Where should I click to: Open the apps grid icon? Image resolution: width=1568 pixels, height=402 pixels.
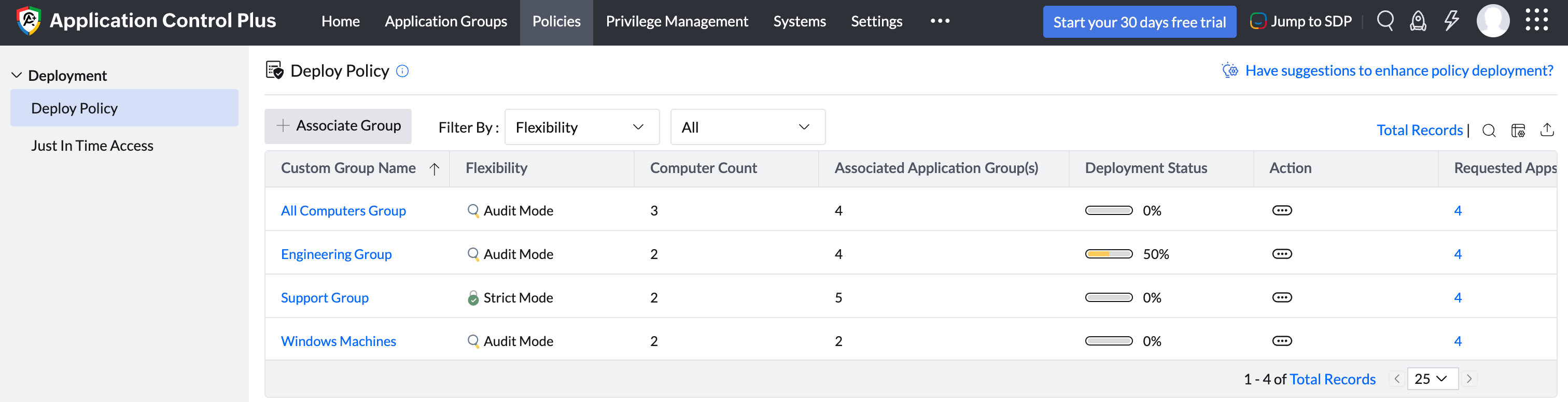[x=1537, y=20]
